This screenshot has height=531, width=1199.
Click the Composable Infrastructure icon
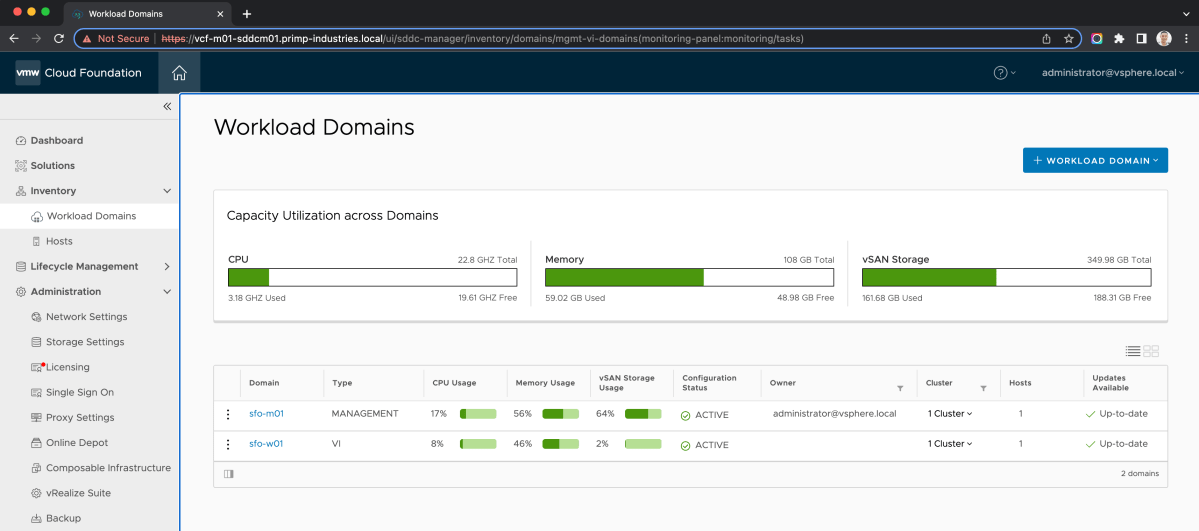(36, 468)
